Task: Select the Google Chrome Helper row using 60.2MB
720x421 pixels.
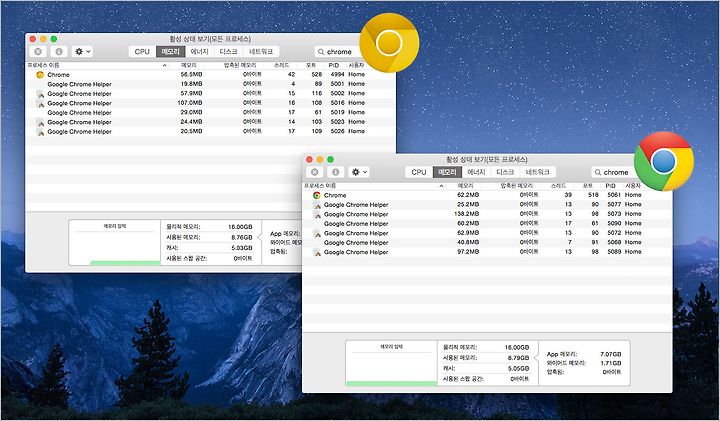Action: pos(487,224)
